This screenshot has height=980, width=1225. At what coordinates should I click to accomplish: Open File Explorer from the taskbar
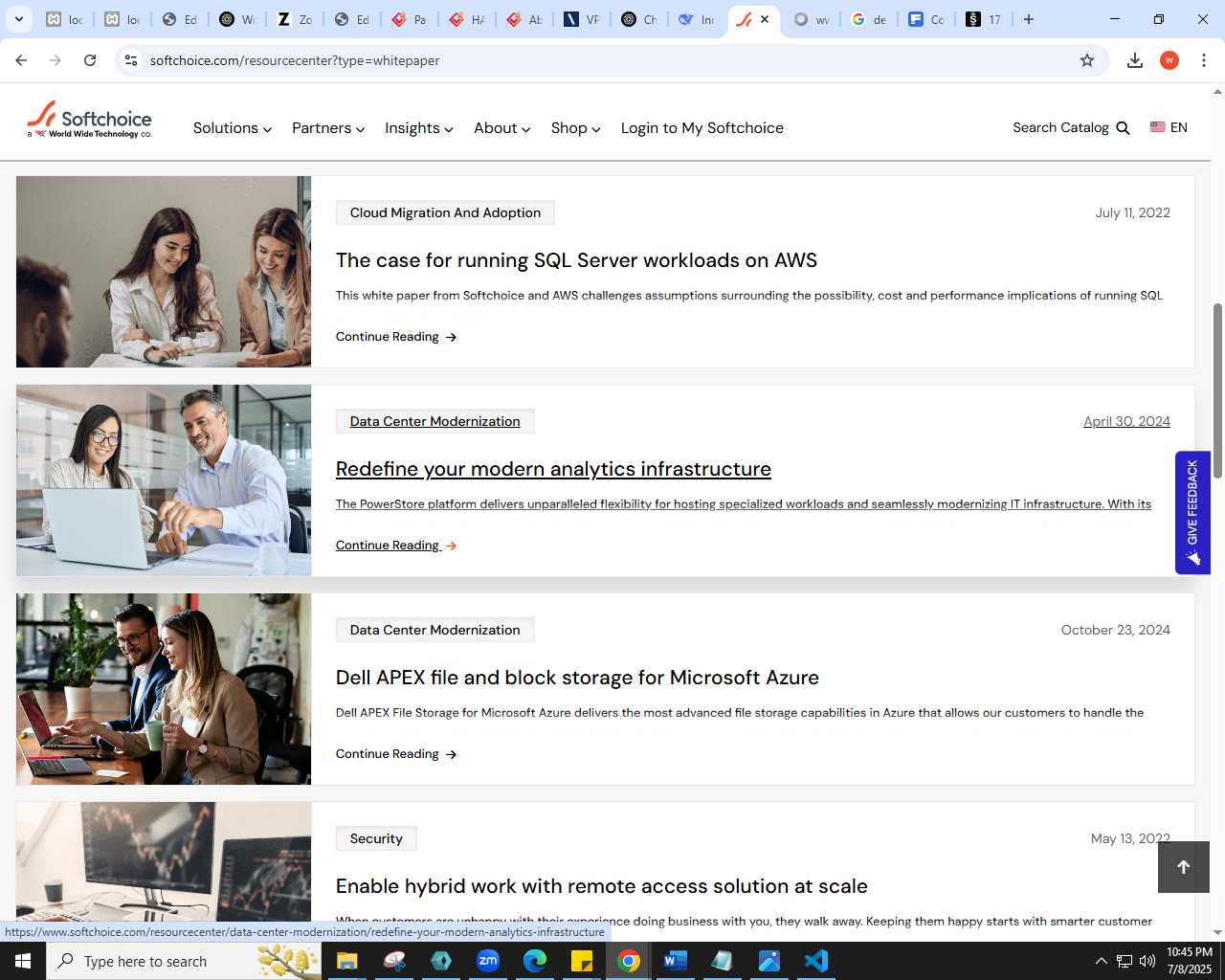point(346,961)
